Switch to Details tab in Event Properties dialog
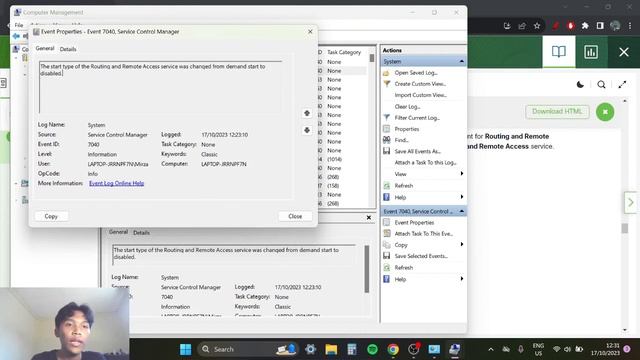Viewport: 640px width, 360px height. pos(68,49)
